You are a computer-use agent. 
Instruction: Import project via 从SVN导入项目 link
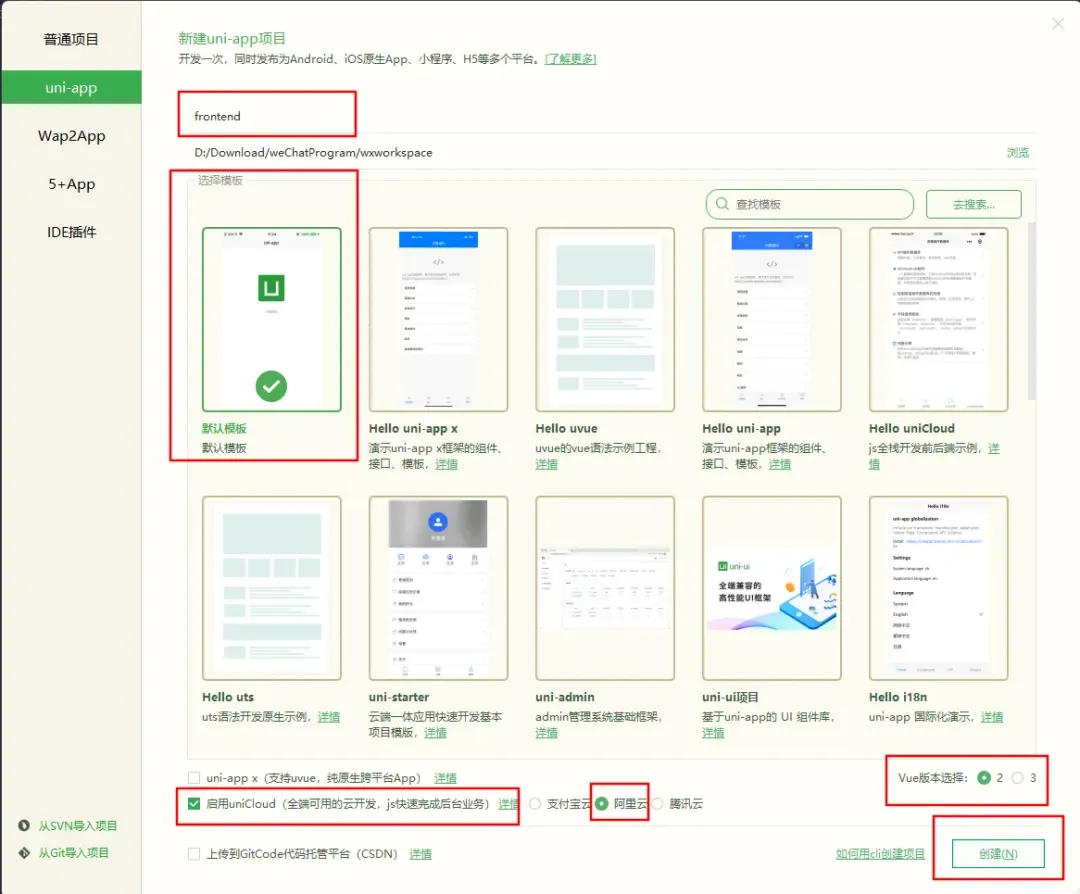pos(78,825)
